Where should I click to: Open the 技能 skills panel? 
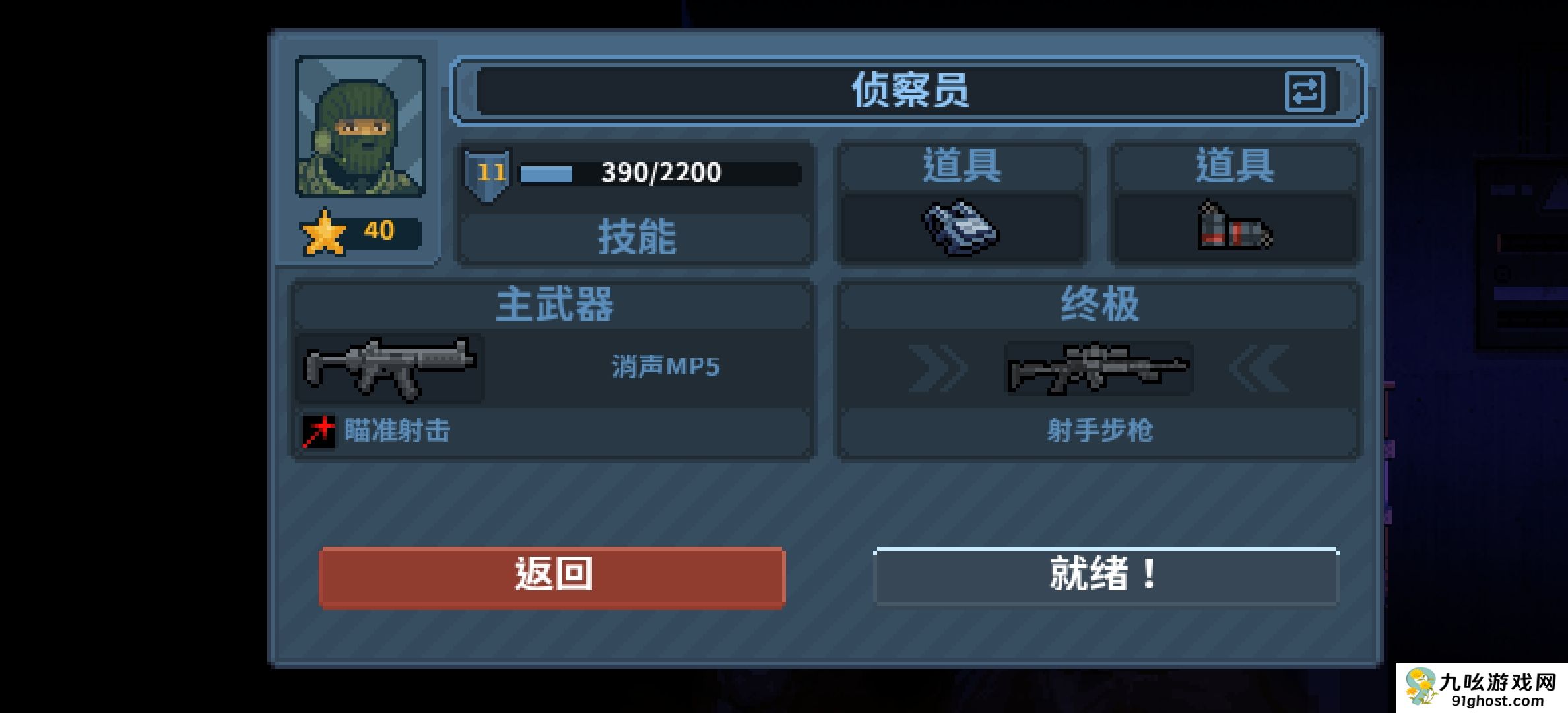637,237
